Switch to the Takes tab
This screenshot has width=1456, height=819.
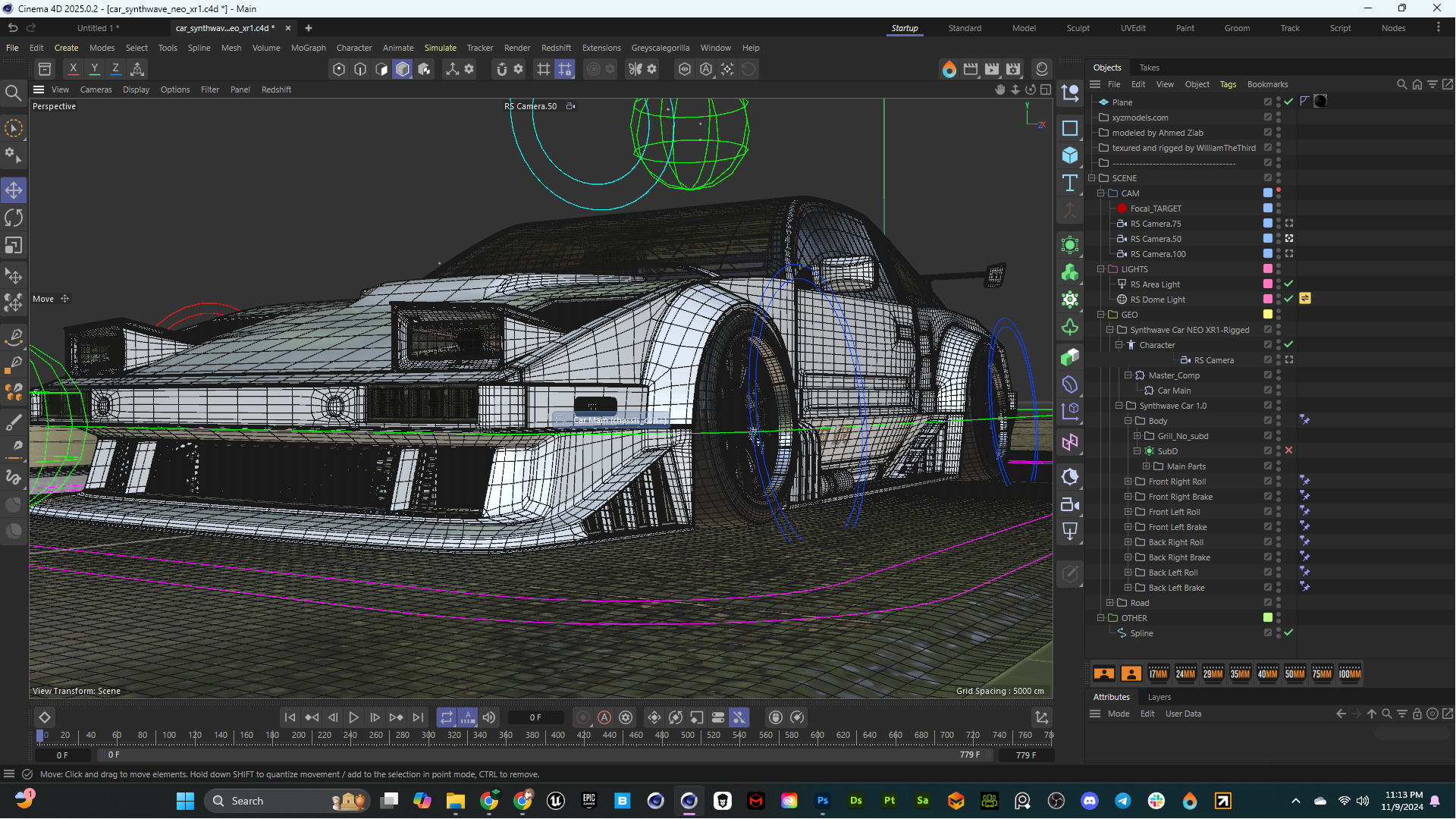(1149, 67)
